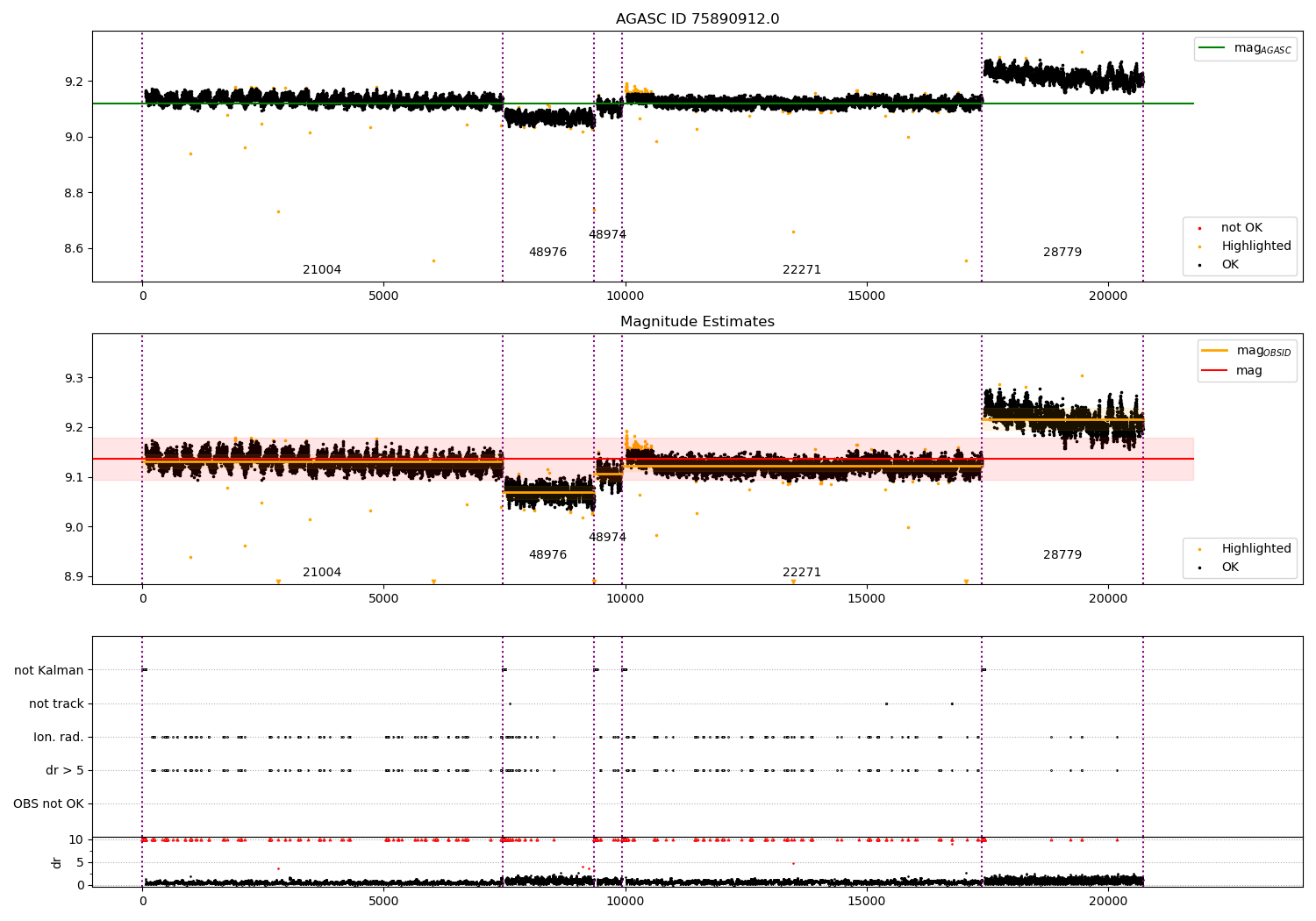Select "OK" legend entry in Magnitude Estimates plot
This screenshot has height=921, width=1316.
[x=1230, y=568]
